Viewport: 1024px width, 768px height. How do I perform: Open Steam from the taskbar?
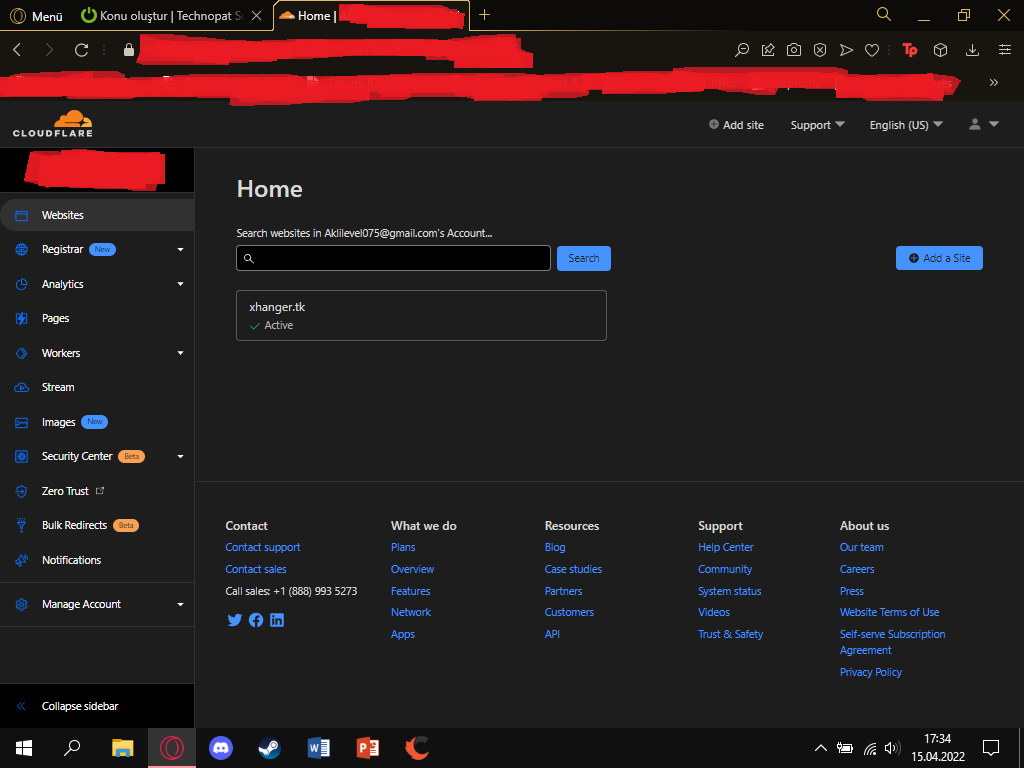click(x=269, y=748)
